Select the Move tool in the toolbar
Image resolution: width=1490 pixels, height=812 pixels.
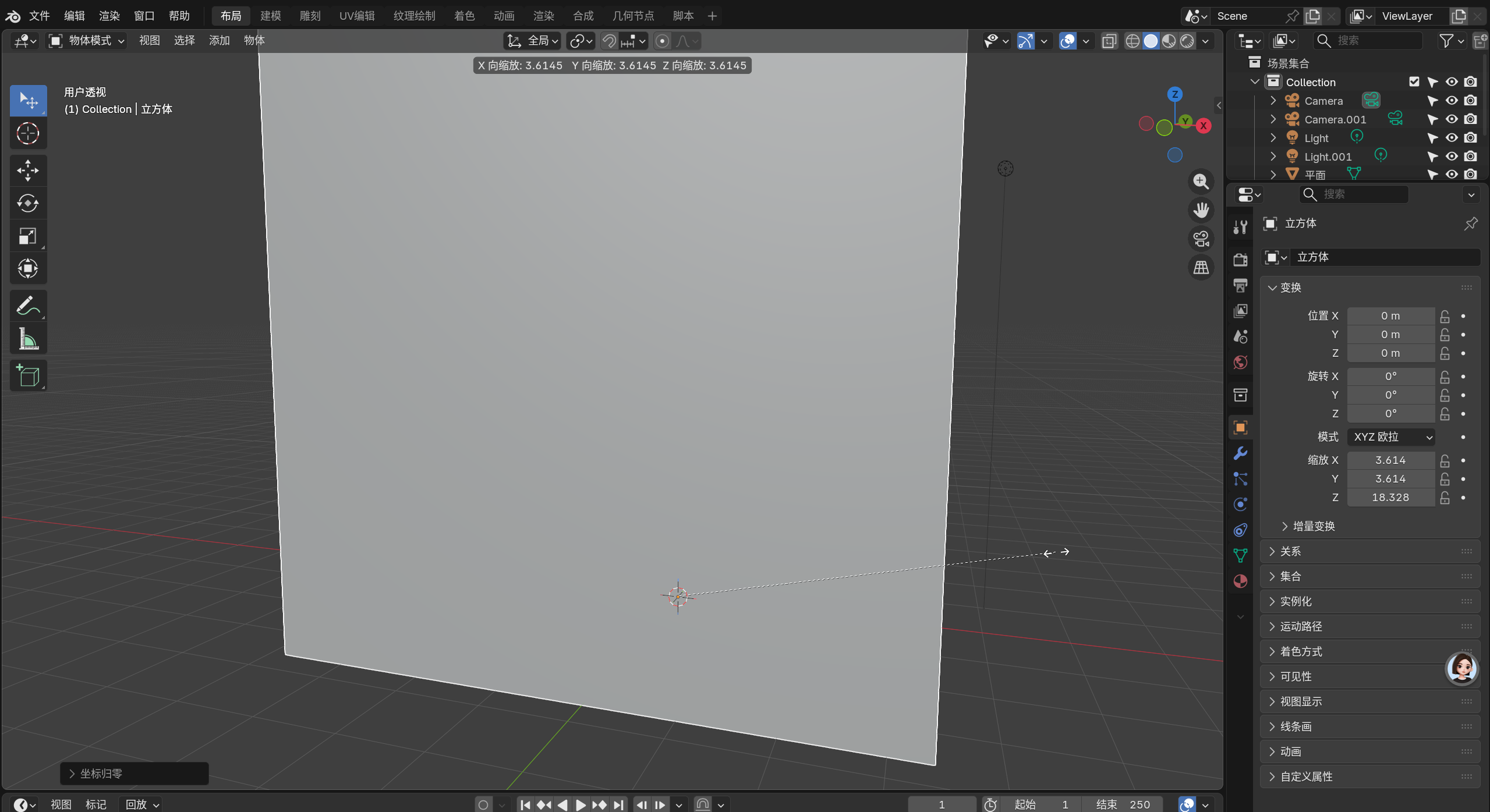27,171
